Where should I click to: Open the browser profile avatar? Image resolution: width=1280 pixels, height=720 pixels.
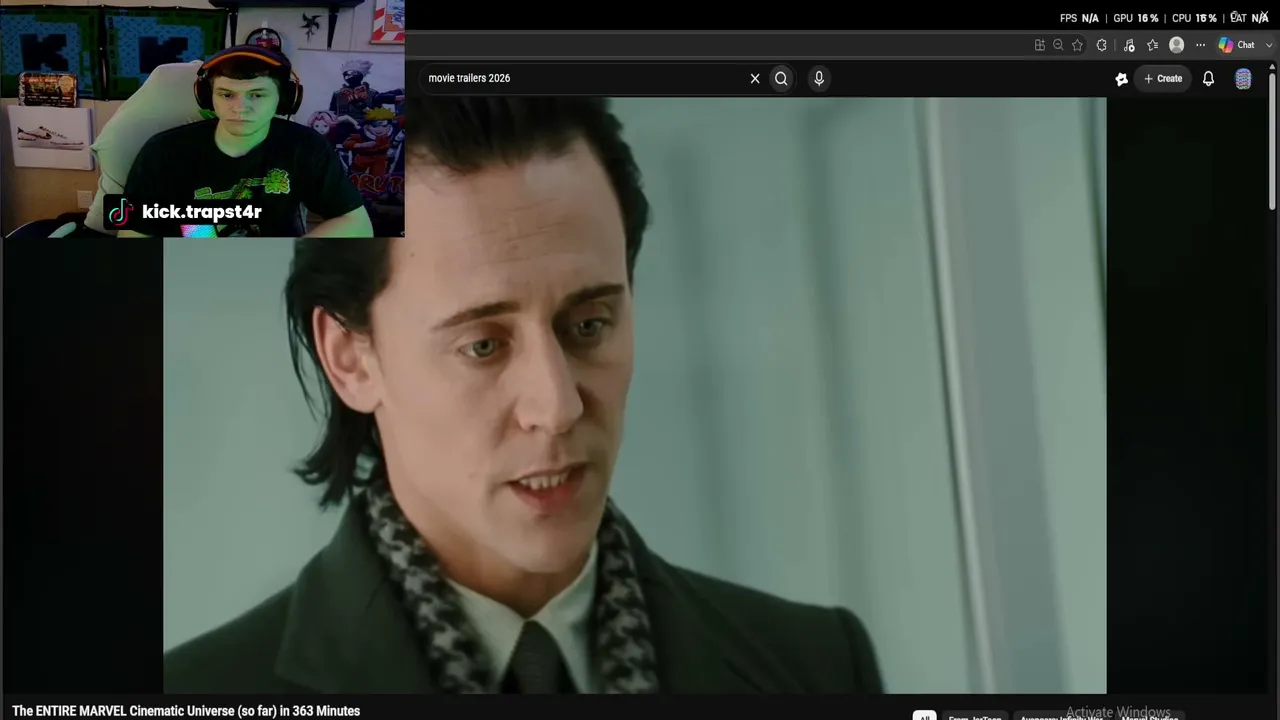pyautogui.click(x=1176, y=45)
